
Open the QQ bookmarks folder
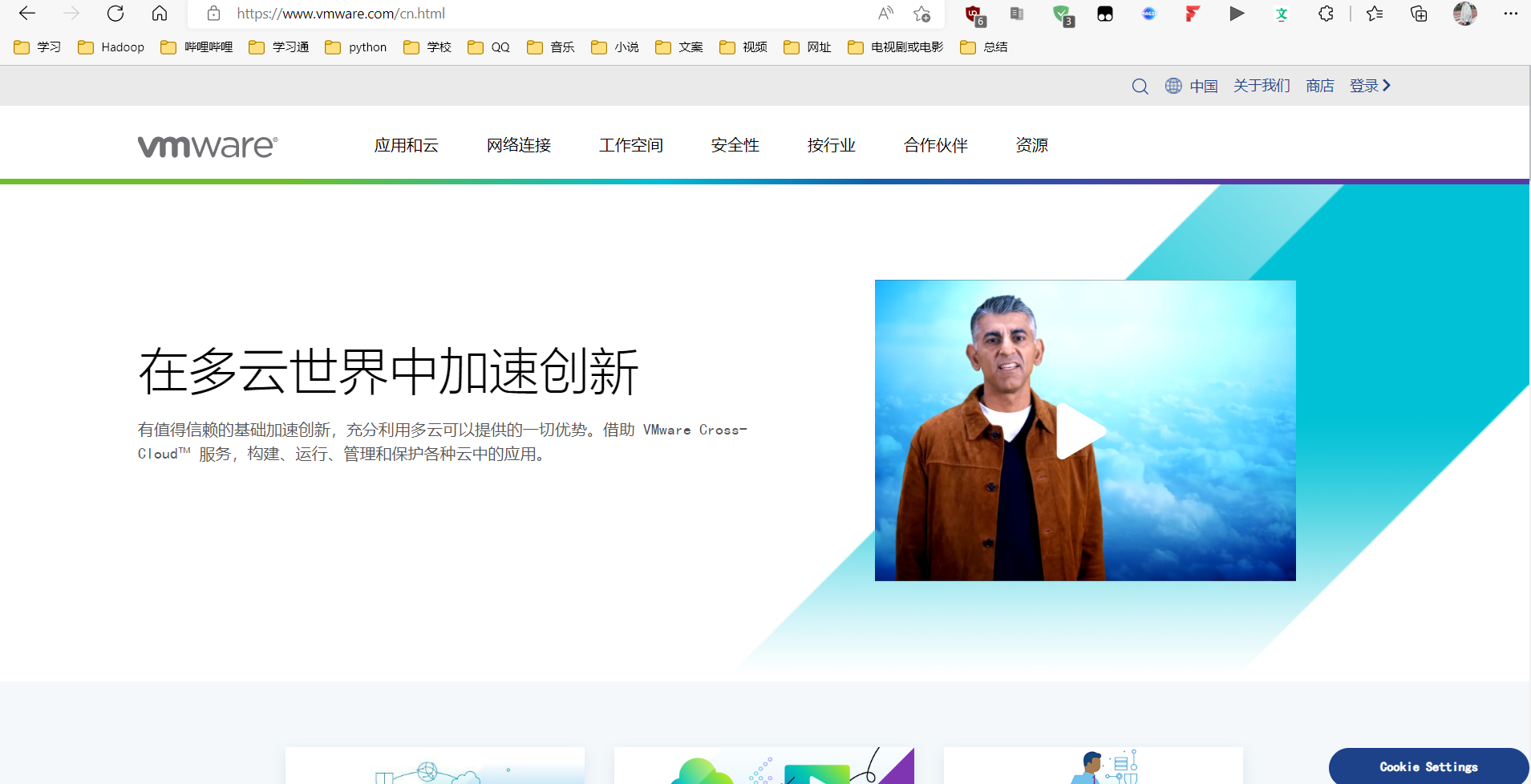tap(488, 47)
